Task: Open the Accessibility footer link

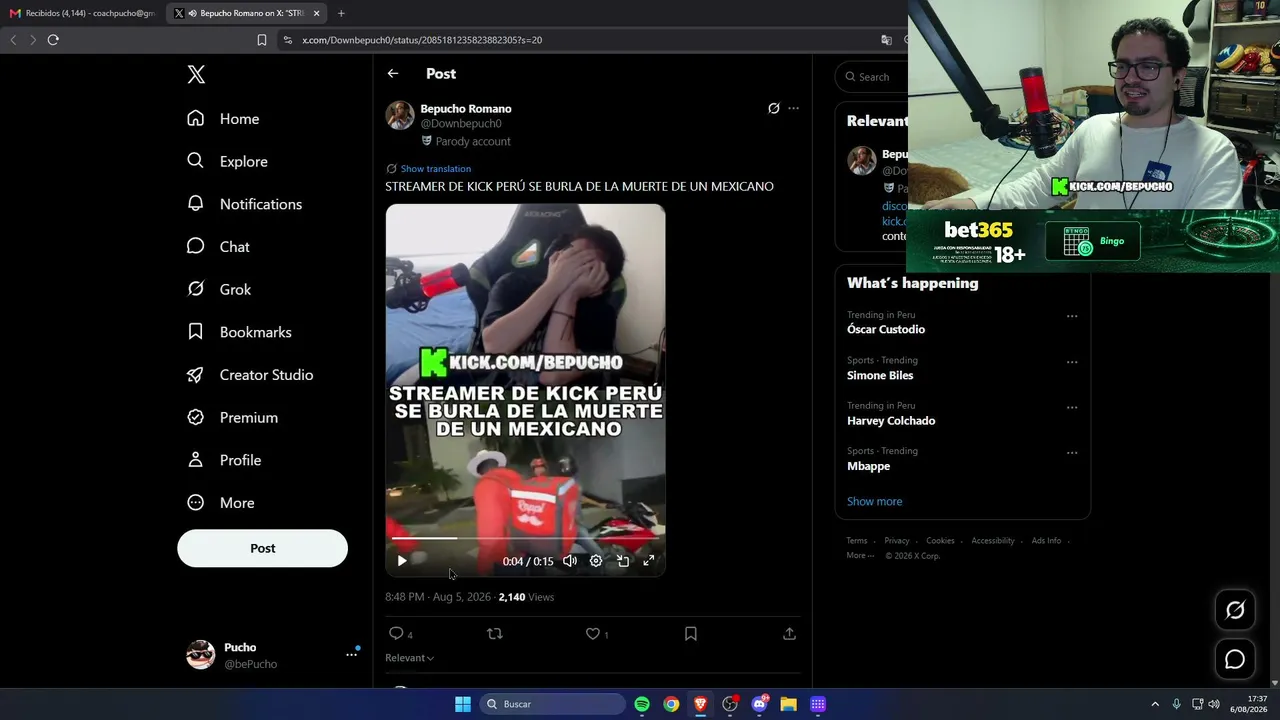Action: [993, 541]
